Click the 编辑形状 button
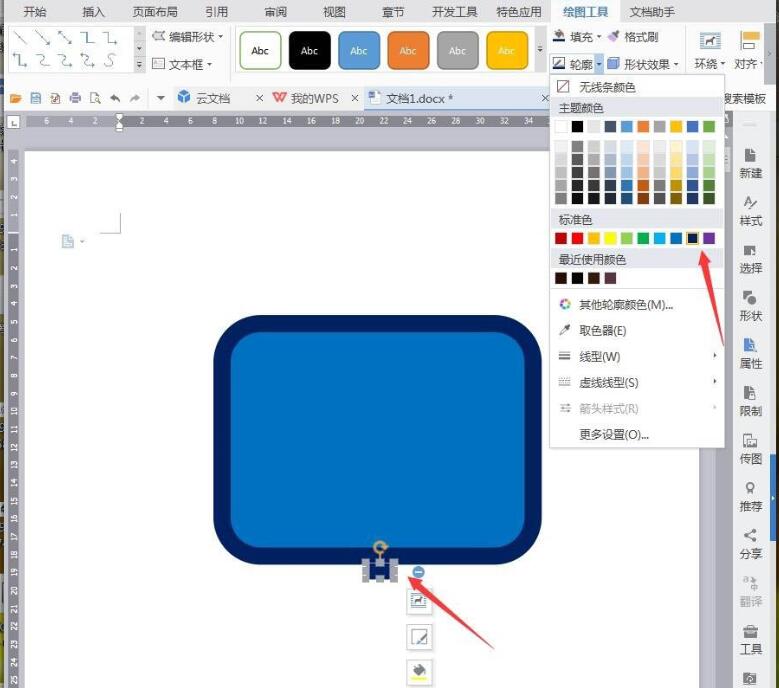779x688 pixels. tap(187, 37)
